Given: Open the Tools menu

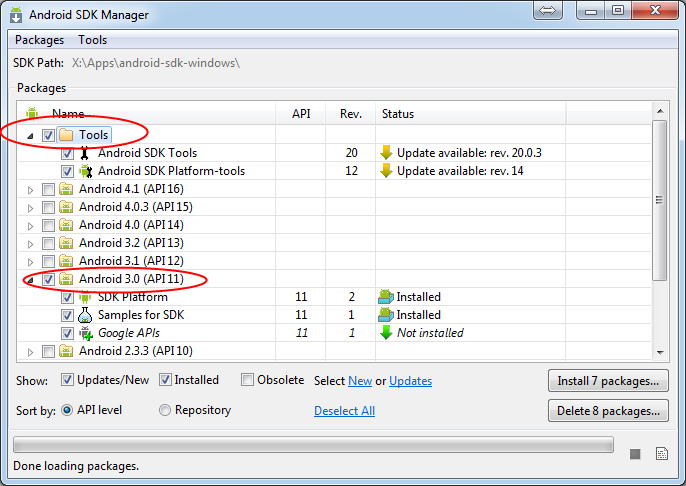Looking at the screenshot, I should [x=93, y=40].
